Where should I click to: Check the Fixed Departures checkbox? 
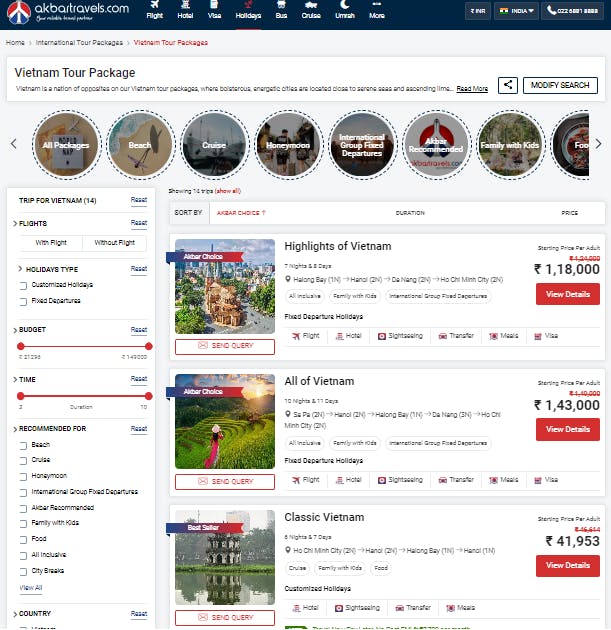[23, 301]
